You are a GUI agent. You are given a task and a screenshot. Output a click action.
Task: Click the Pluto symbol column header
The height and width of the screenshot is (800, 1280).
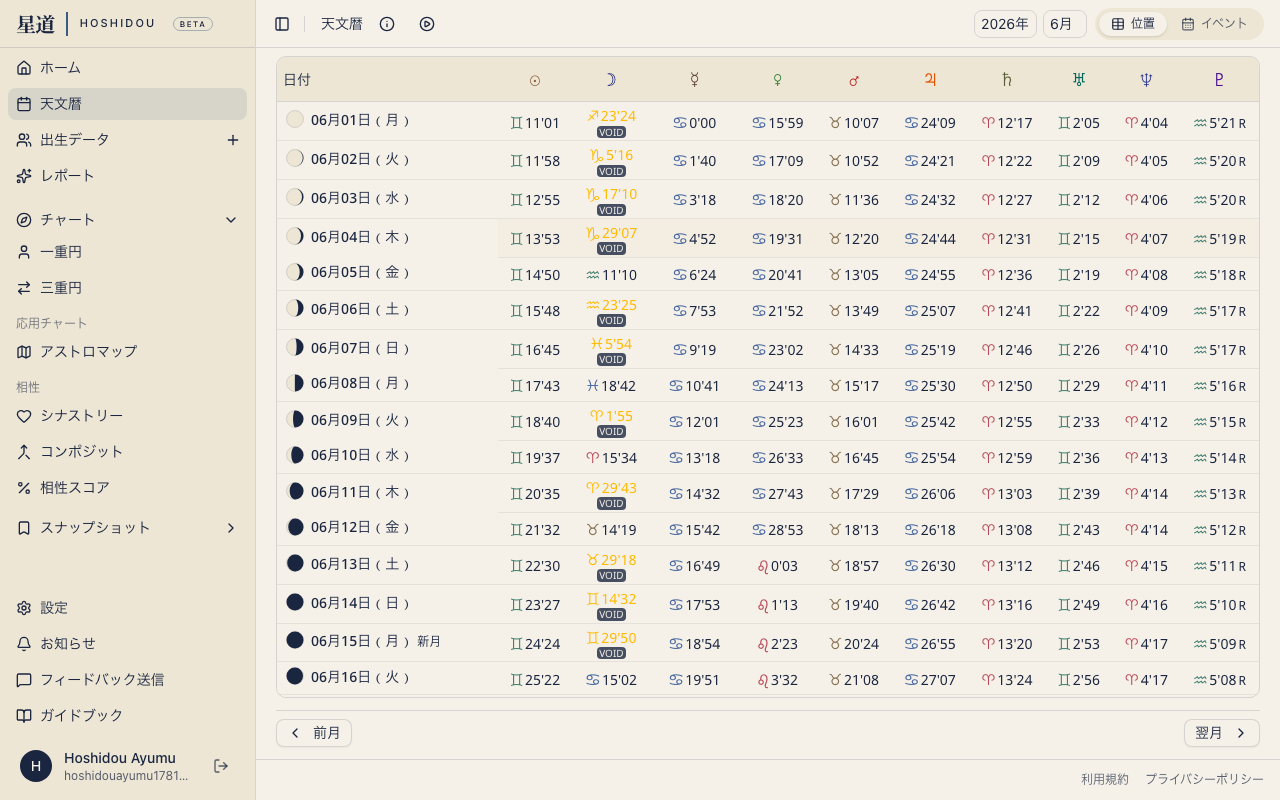[x=1218, y=80]
